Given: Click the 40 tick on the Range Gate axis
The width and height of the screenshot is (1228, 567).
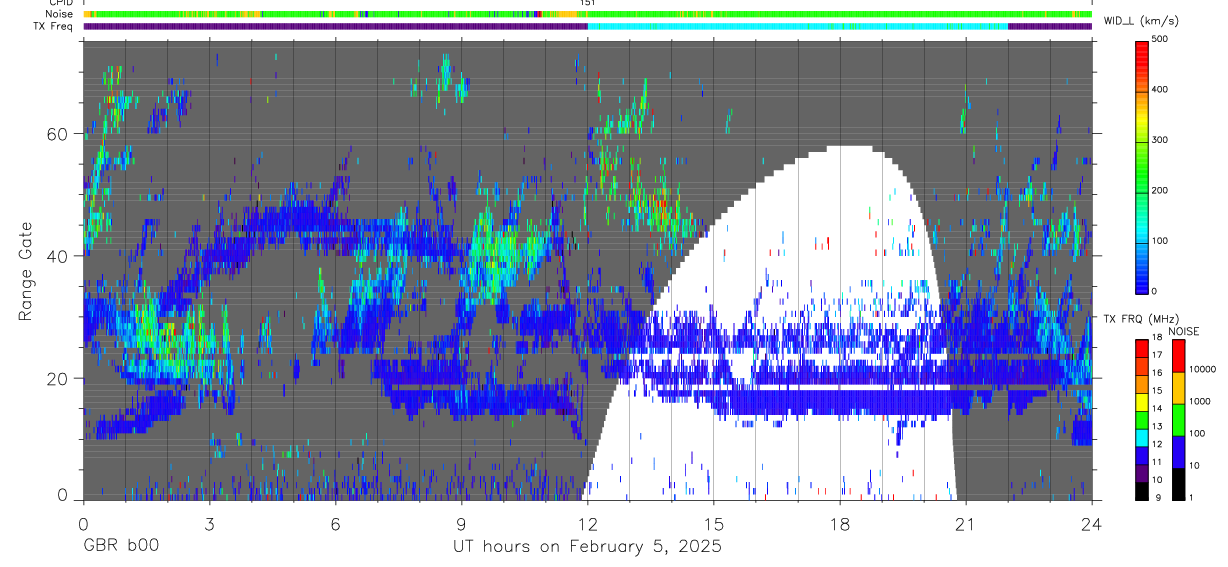Looking at the screenshot, I should tap(59, 256).
